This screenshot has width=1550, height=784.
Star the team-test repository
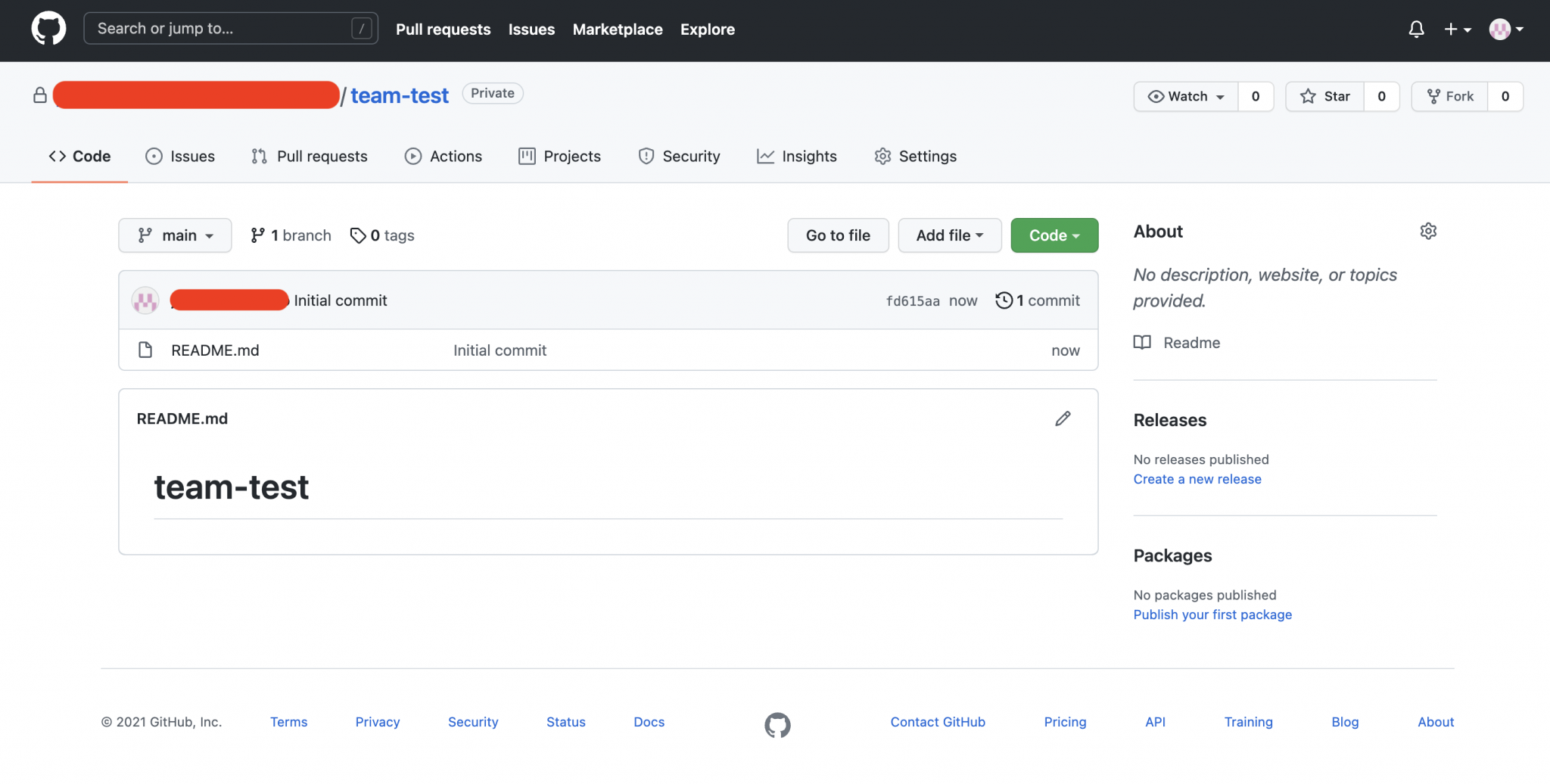(x=1325, y=96)
